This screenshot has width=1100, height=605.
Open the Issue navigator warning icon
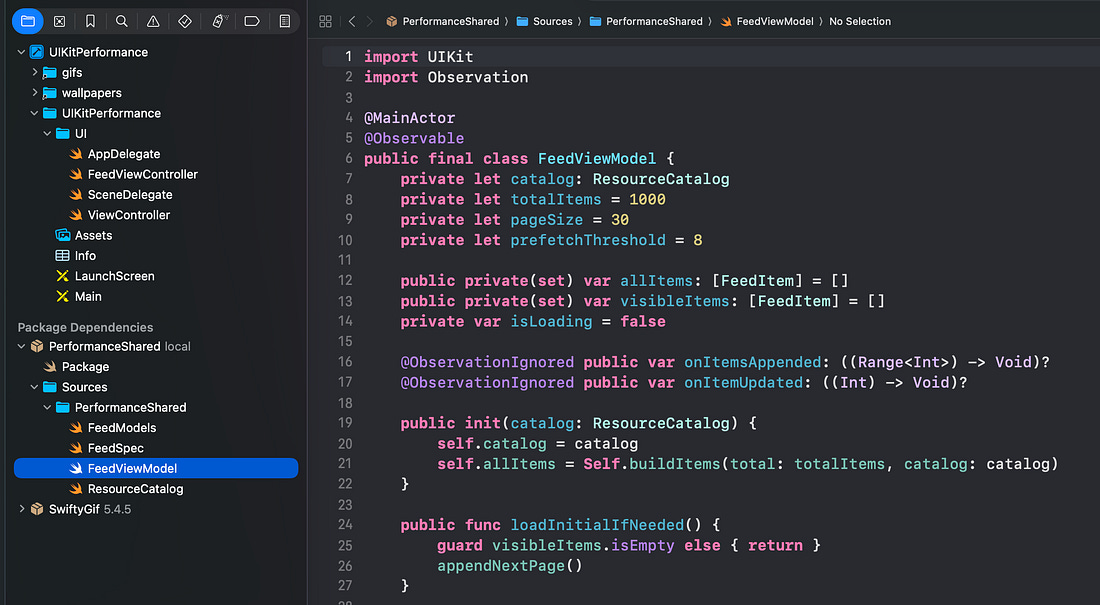(153, 21)
